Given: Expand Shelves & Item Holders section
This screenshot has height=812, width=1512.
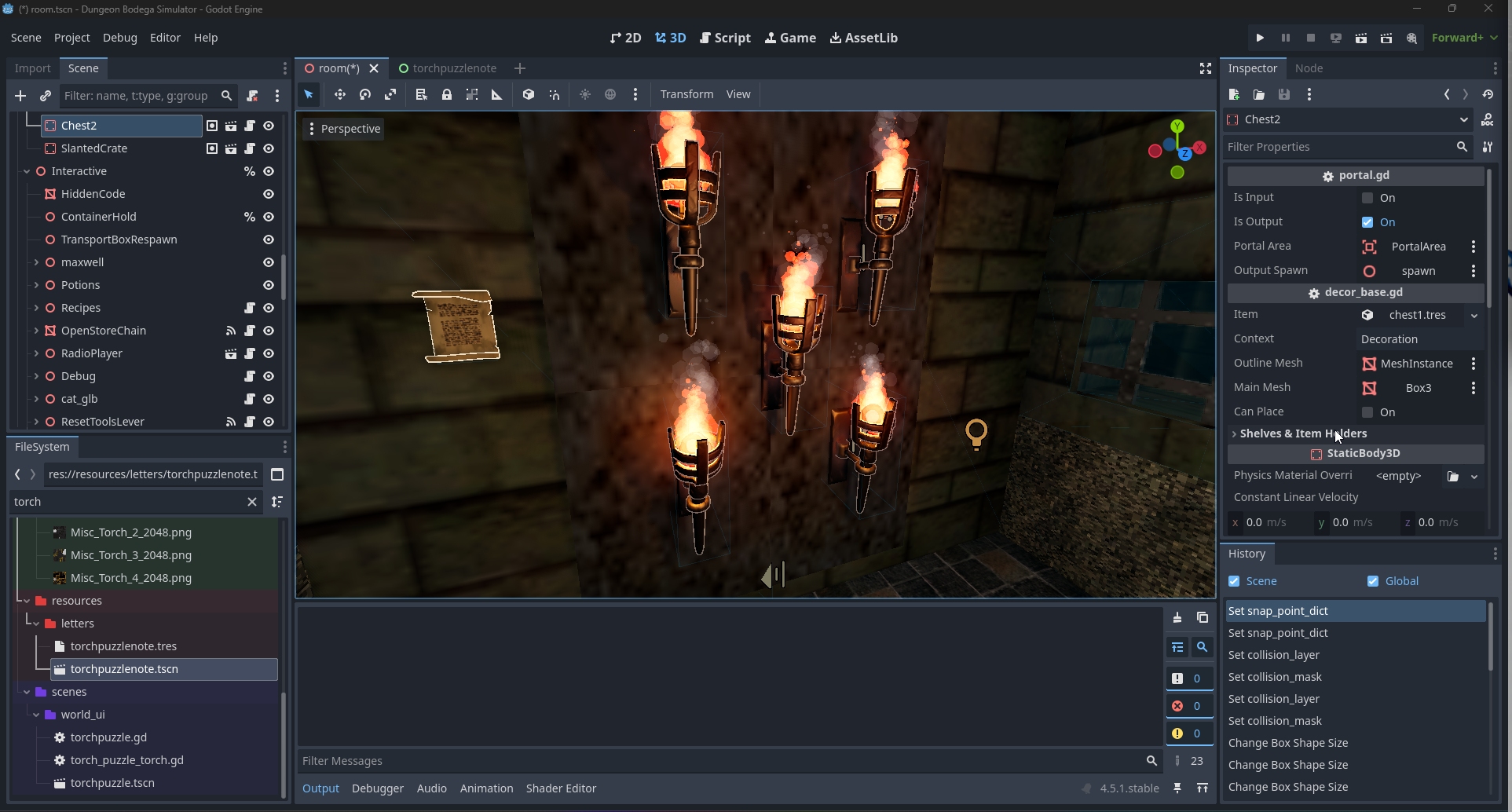Looking at the screenshot, I should 1303,433.
